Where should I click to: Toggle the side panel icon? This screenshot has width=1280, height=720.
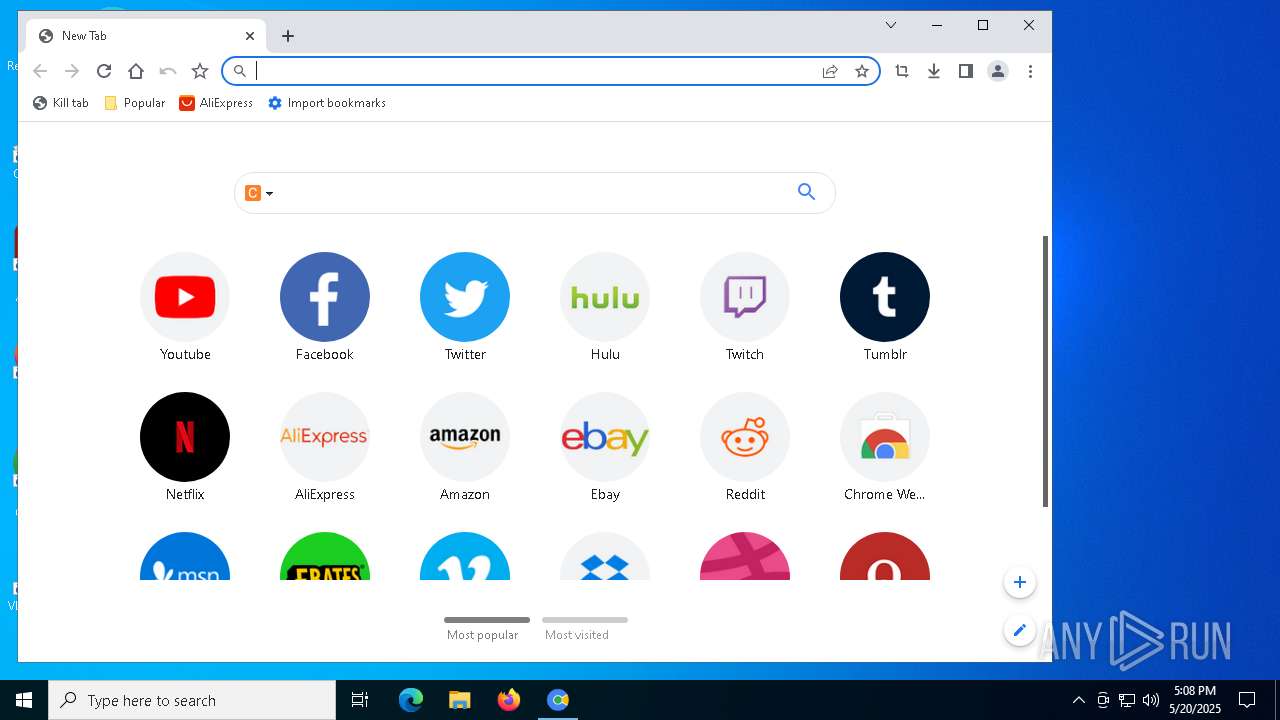point(966,71)
